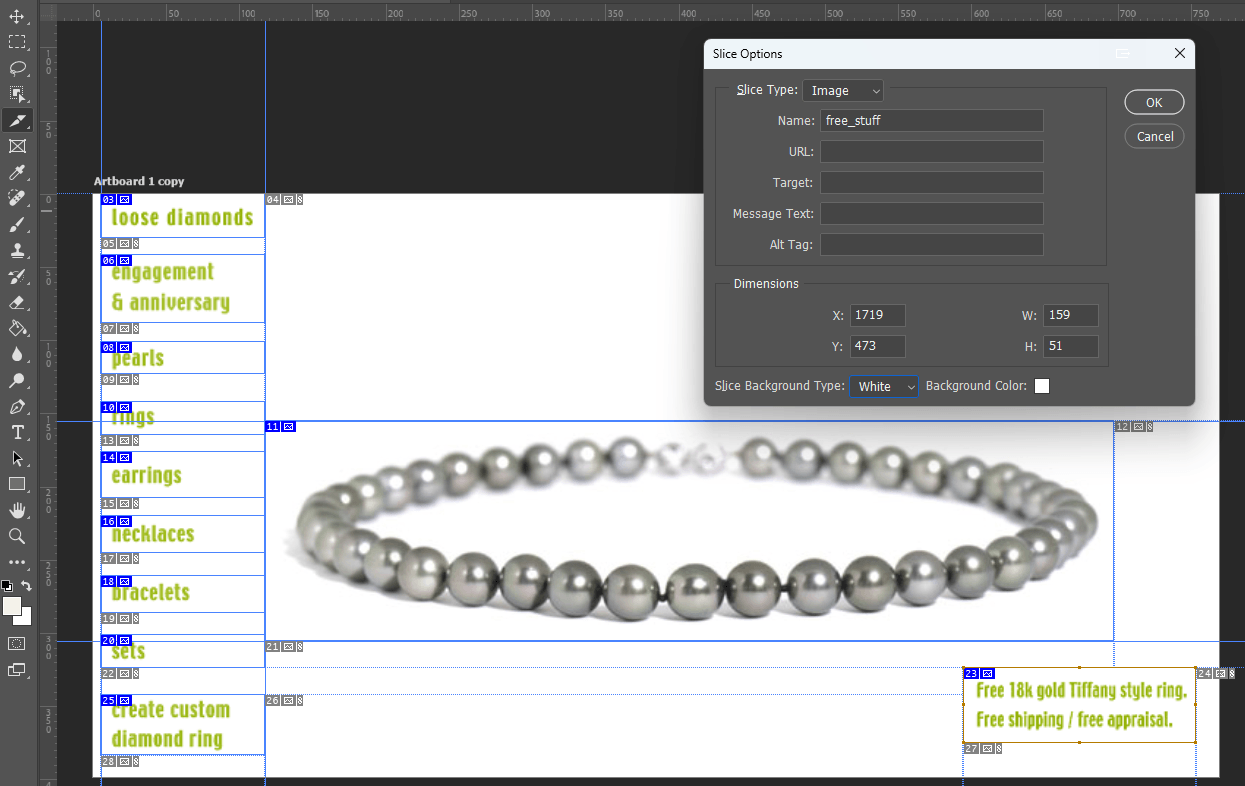The image size is (1245, 786).
Task: Toggle Quick Mask mode
Action: click(17, 643)
